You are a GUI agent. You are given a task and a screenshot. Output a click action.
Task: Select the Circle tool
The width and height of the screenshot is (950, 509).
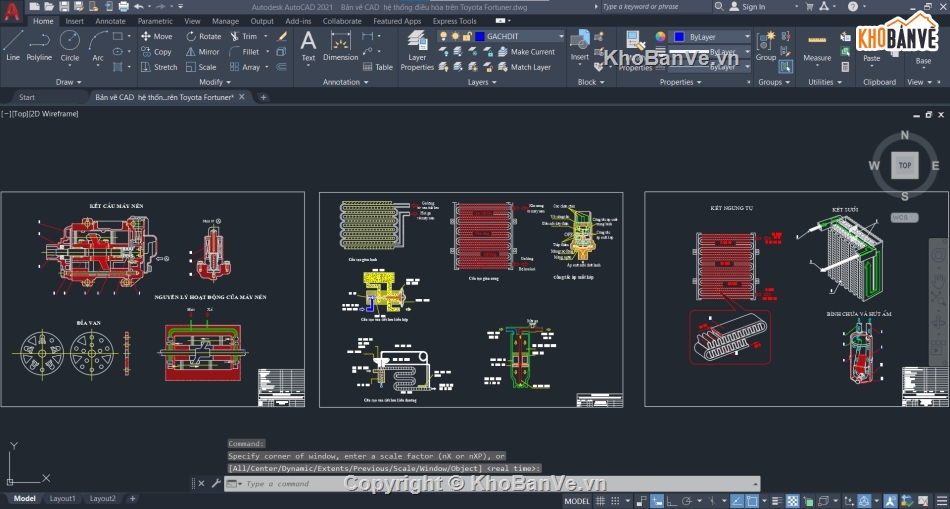tap(70, 45)
